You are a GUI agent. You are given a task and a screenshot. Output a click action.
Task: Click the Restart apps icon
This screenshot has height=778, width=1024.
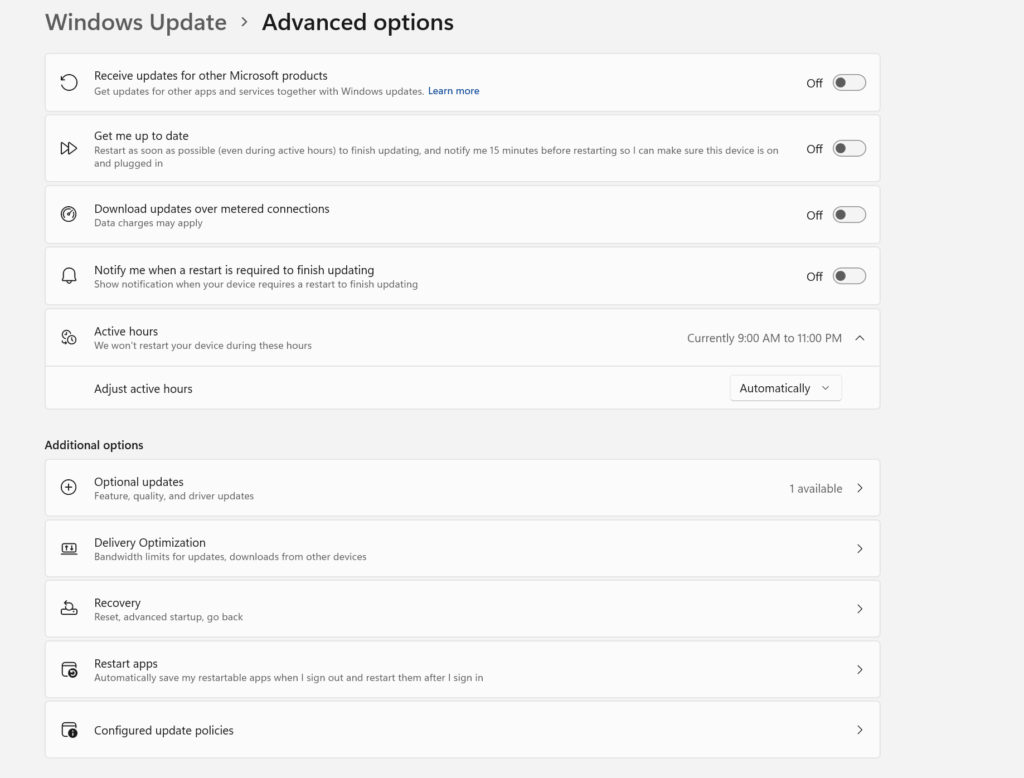pos(69,670)
